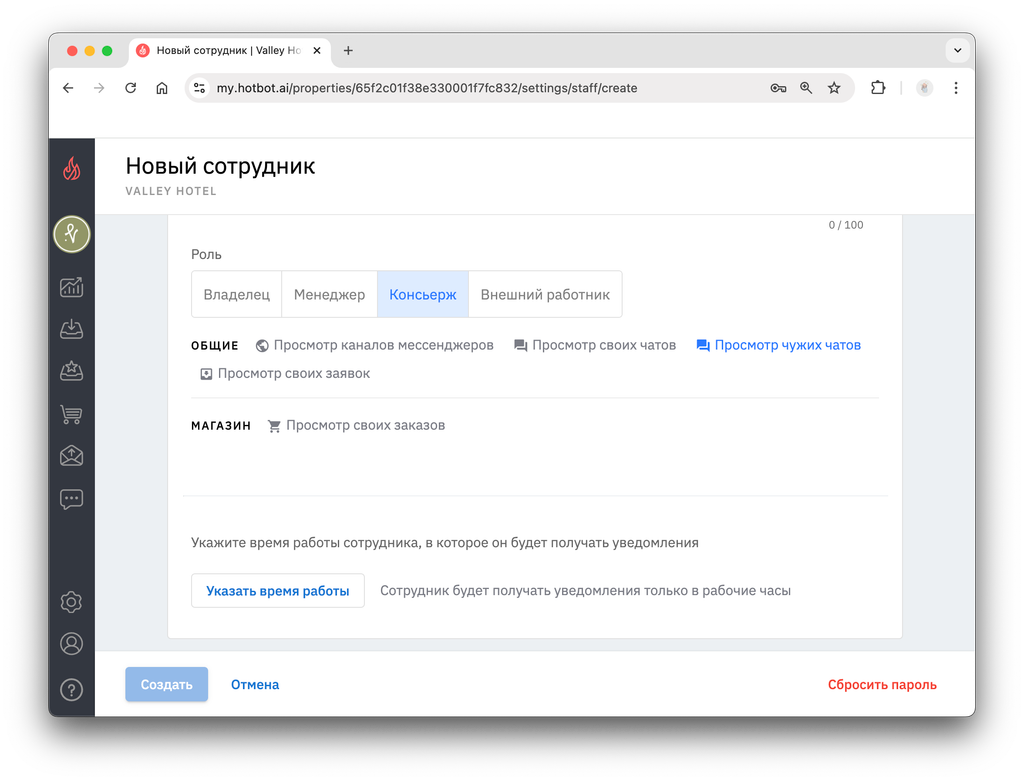Switch to the Новый сотрудник browser tab
The image size is (1024, 781).
(x=229, y=50)
